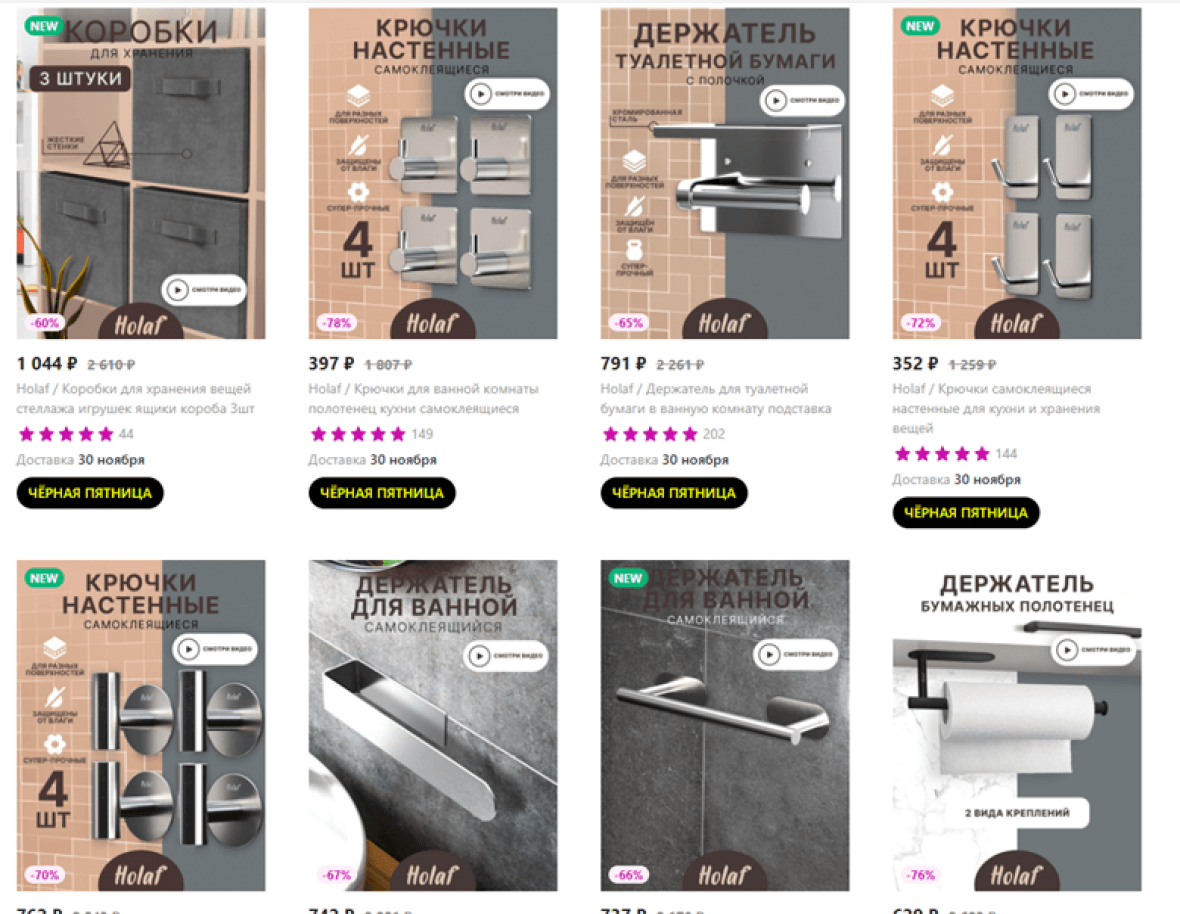Screen dimensions: 1180x914
Task: Click the -78% discount badge
Action: (336, 323)
